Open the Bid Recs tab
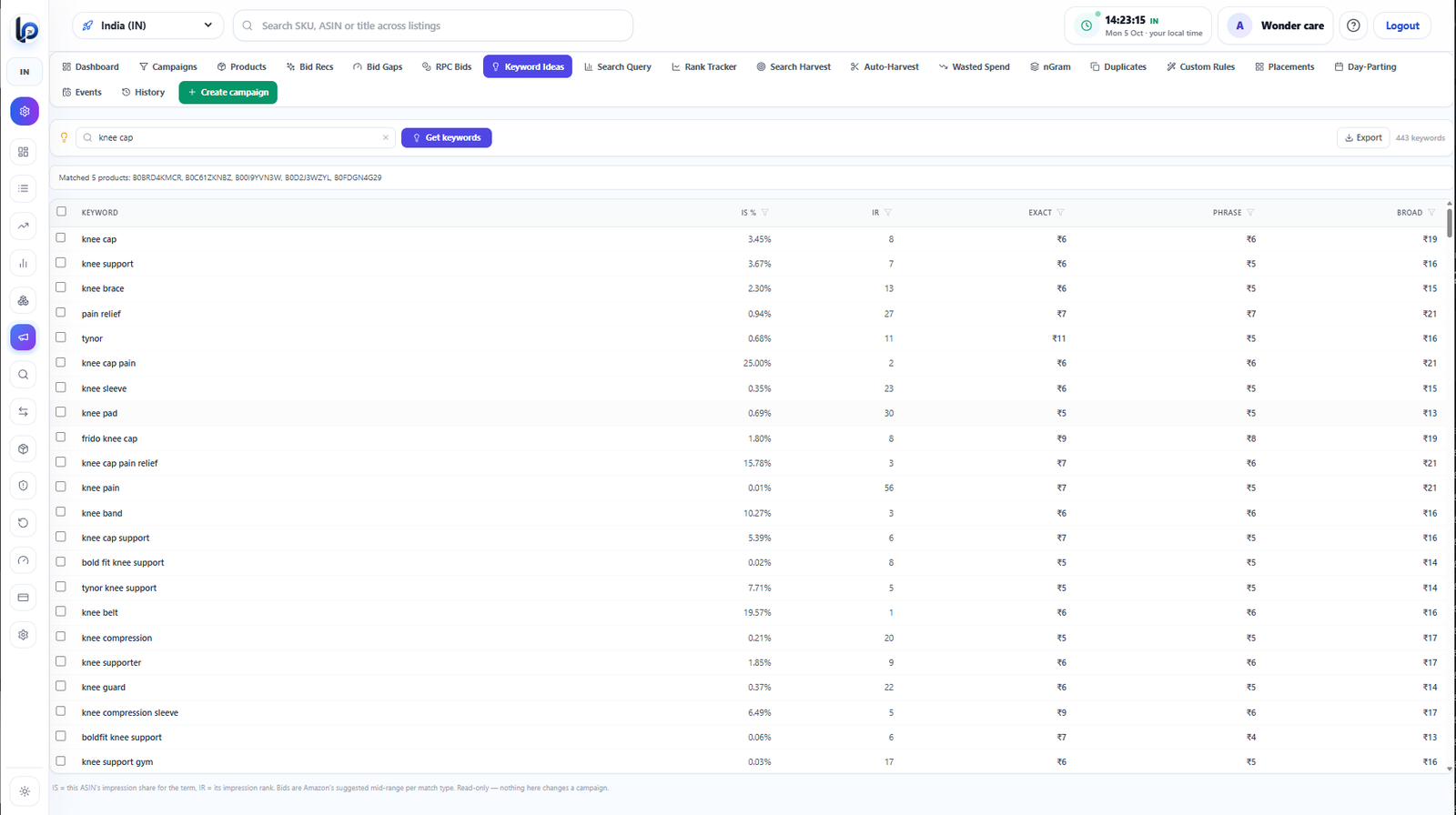 (x=309, y=66)
